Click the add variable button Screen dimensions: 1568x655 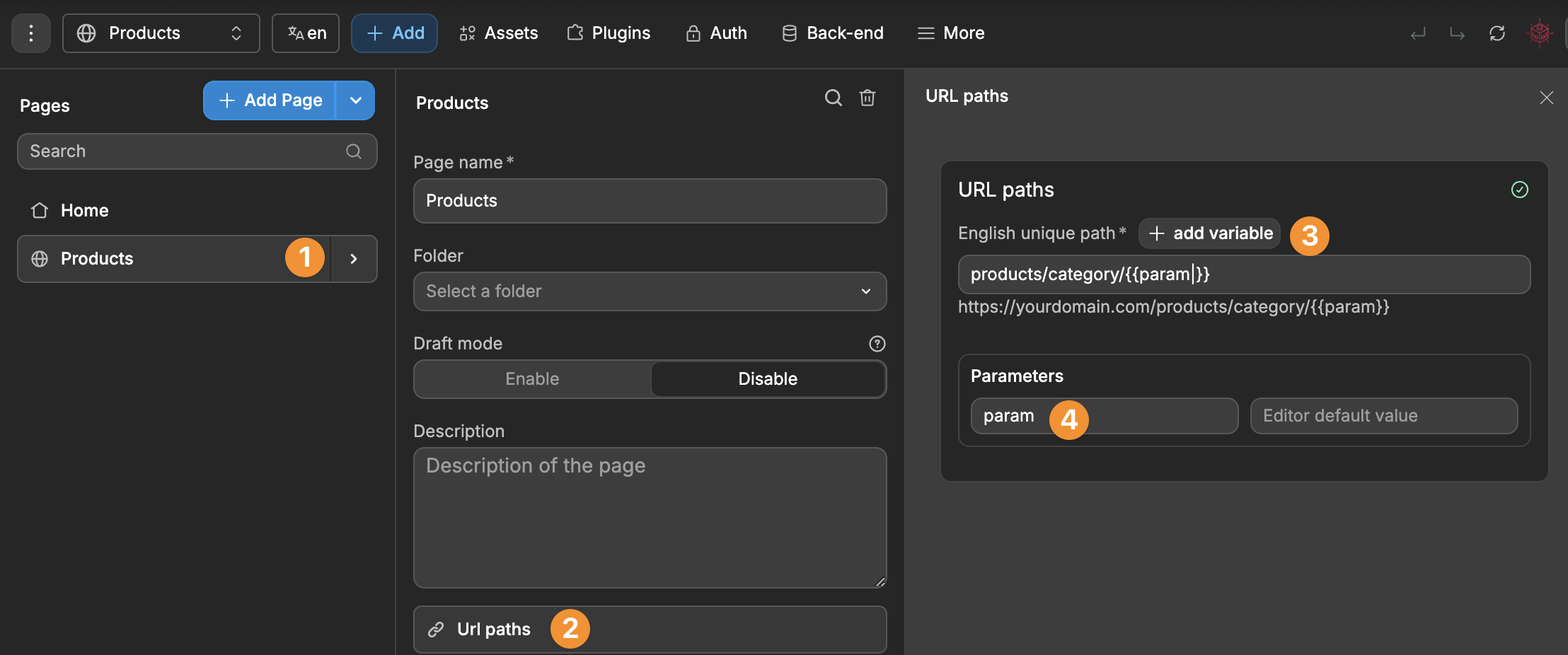click(x=1209, y=233)
